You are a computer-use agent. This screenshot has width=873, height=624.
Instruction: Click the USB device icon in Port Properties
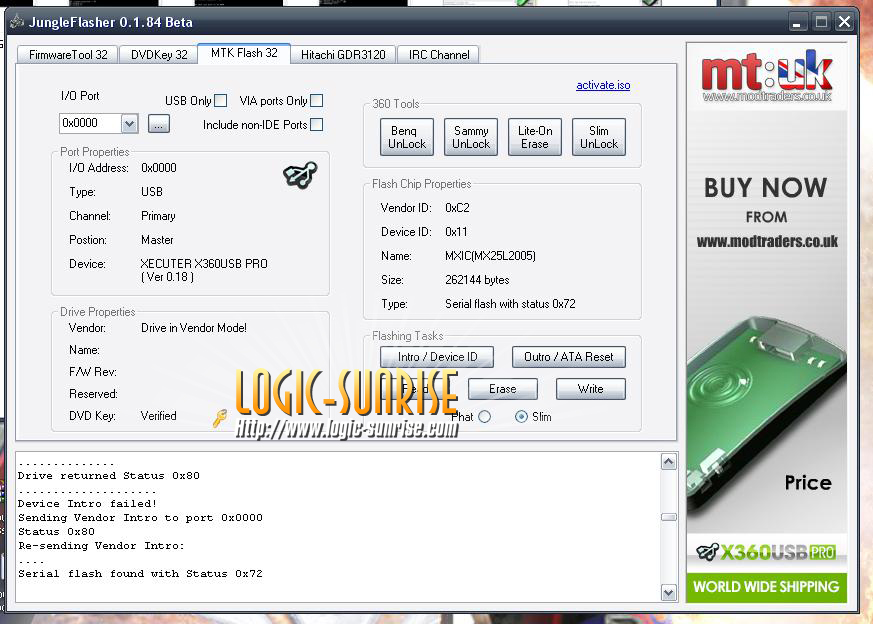click(x=300, y=175)
